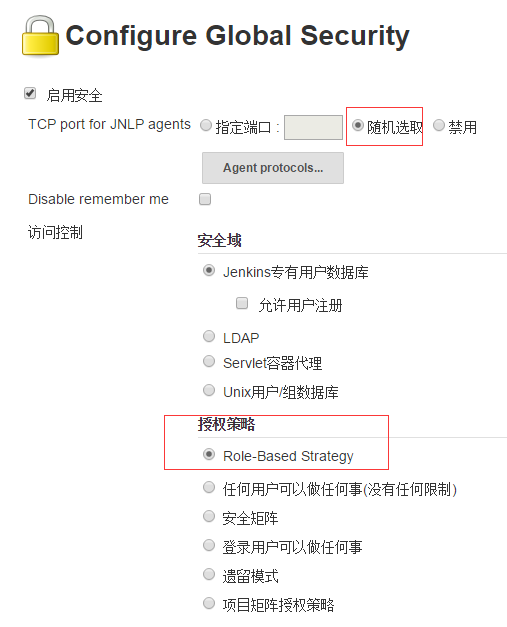507x627 pixels.
Task: Enable the Disable remember me checkbox
Action: pyautogui.click(x=205, y=199)
